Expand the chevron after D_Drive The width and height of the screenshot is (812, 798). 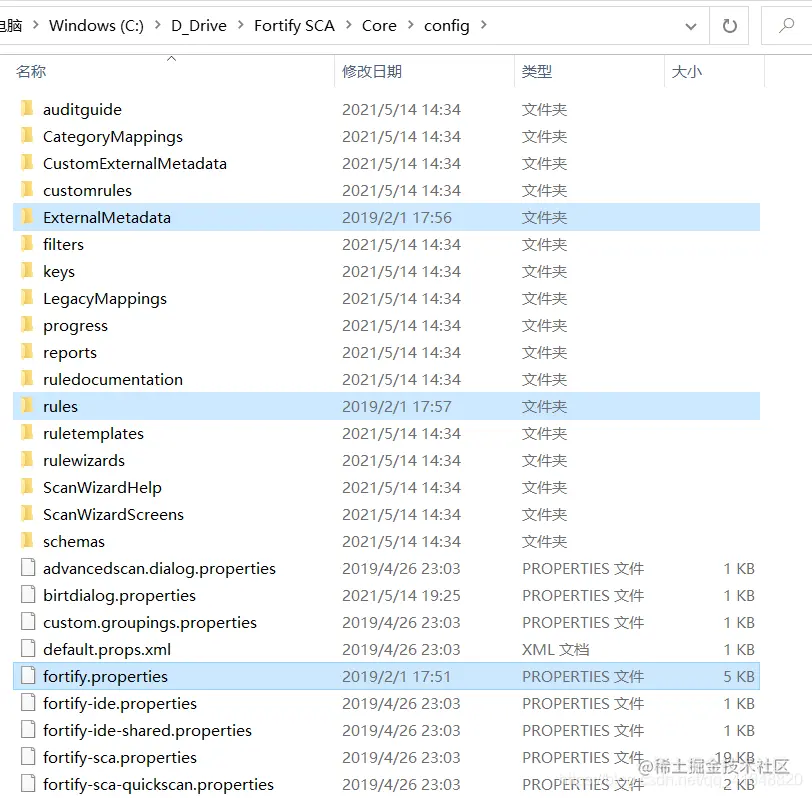pyautogui.click(x=240, y=25)
